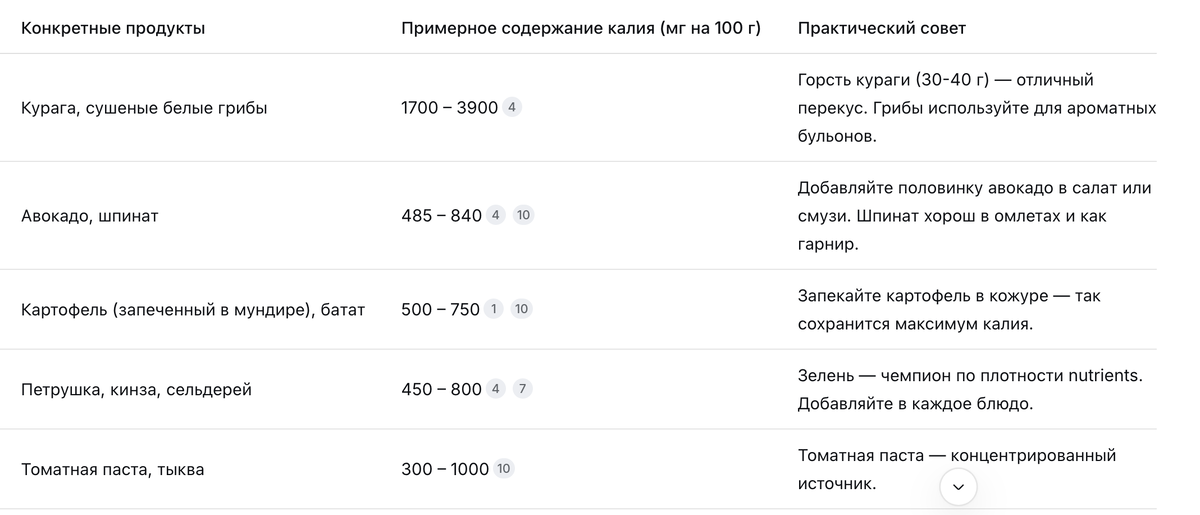Screen dimensions: 1200x515
Task: Click the Томатная паста, тыква cell
Action: pyautogui.click(x=112, y=469)
